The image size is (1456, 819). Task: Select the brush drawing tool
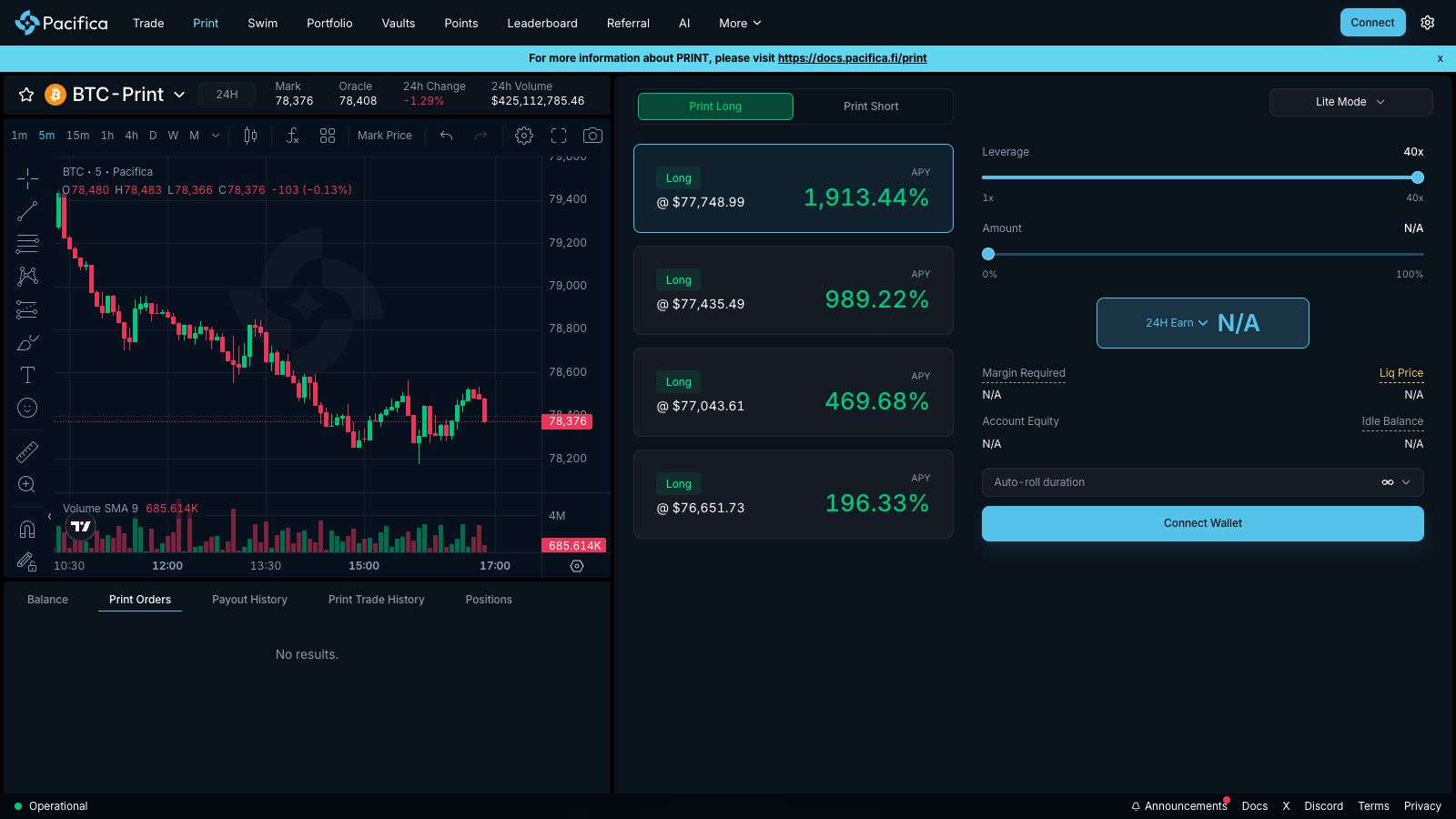point(27,342)
